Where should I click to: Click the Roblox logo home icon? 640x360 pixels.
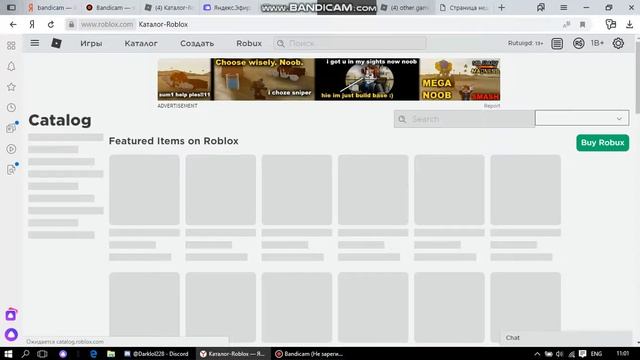pyautogui.click(x=56, y=43)
